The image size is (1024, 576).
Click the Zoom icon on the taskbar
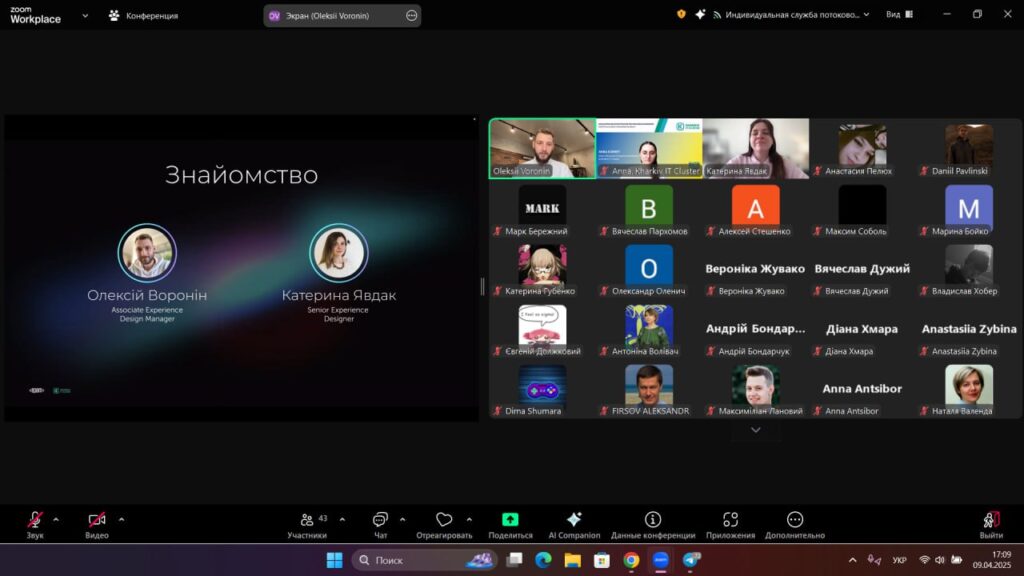click(660, 560)
